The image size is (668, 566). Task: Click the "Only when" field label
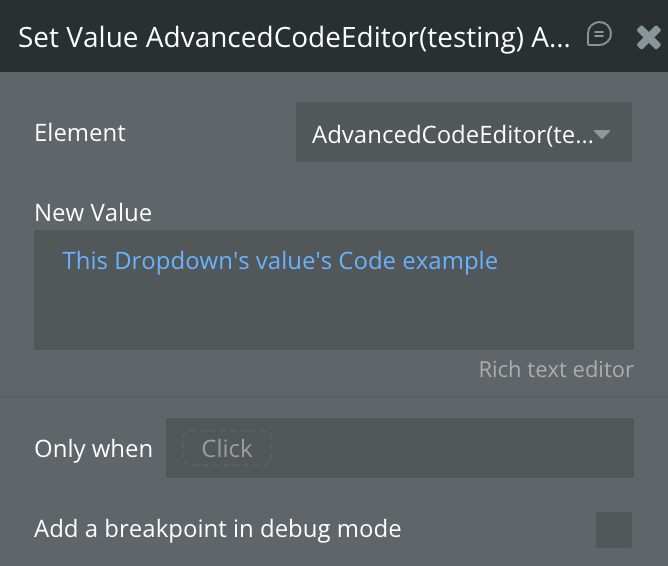click(x=93, y=449)
